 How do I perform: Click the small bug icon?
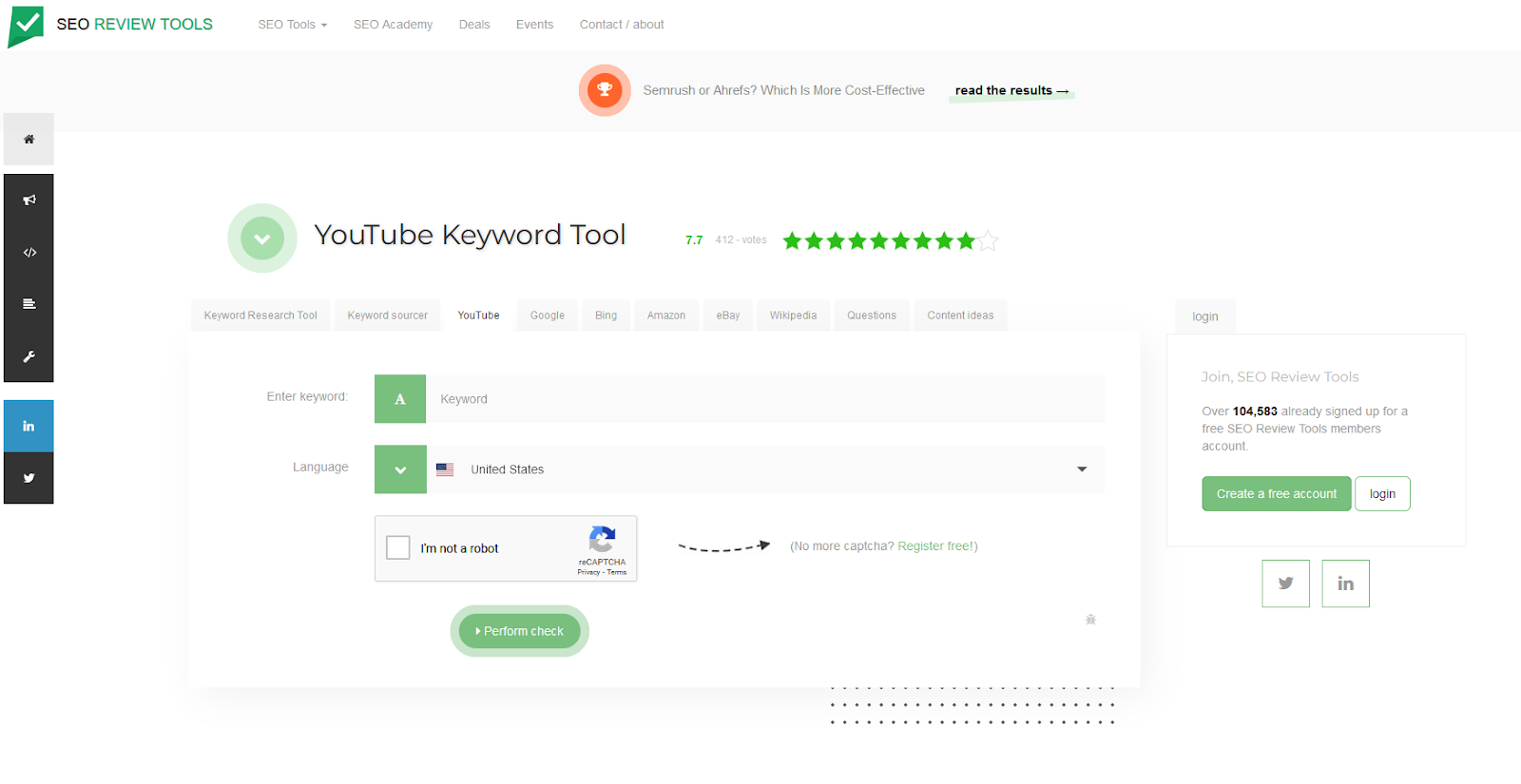1090,620
